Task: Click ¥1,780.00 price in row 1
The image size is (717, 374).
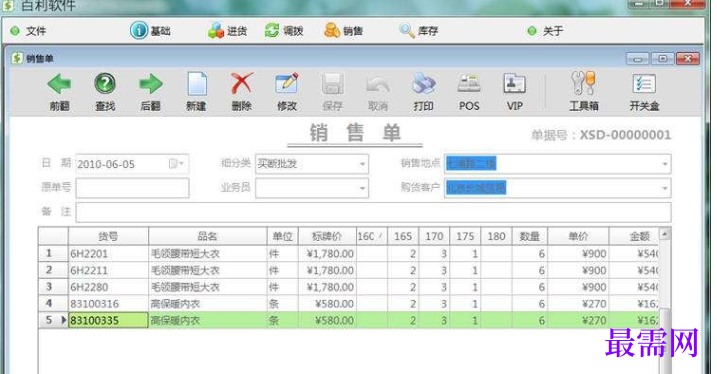Action: coord(327,254)
